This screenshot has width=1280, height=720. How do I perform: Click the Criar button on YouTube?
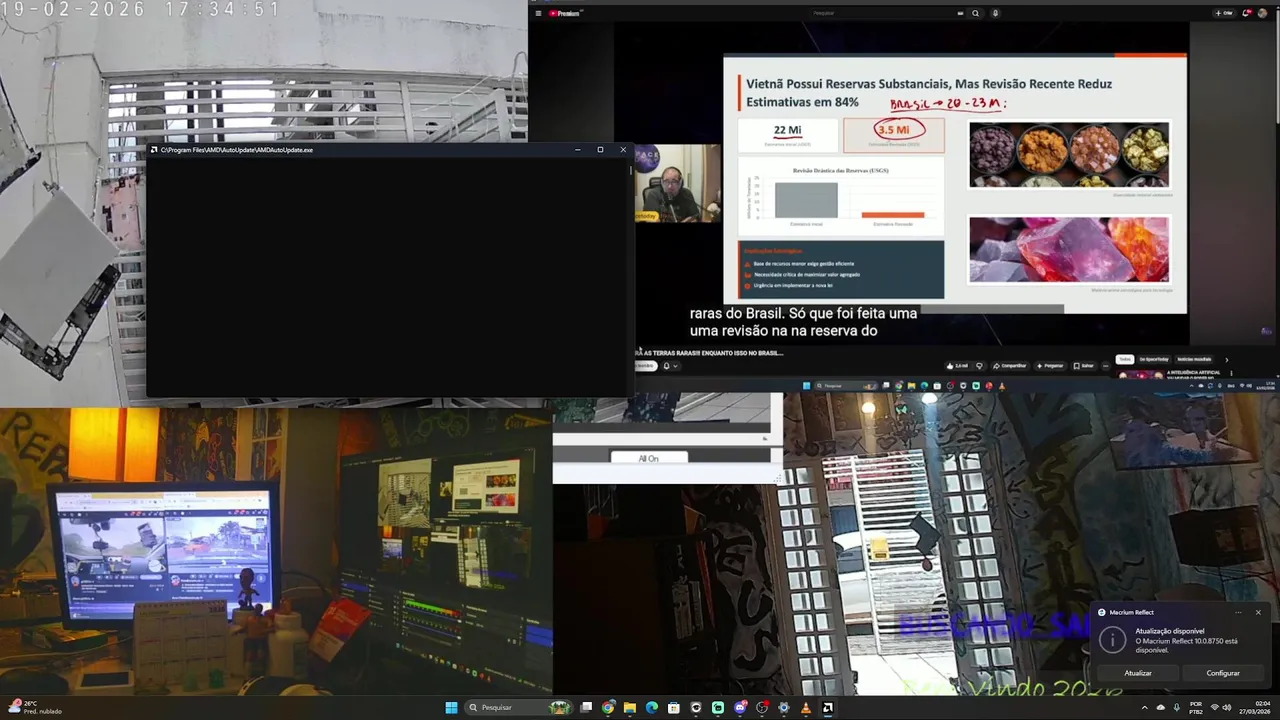tap(1223, 13)
